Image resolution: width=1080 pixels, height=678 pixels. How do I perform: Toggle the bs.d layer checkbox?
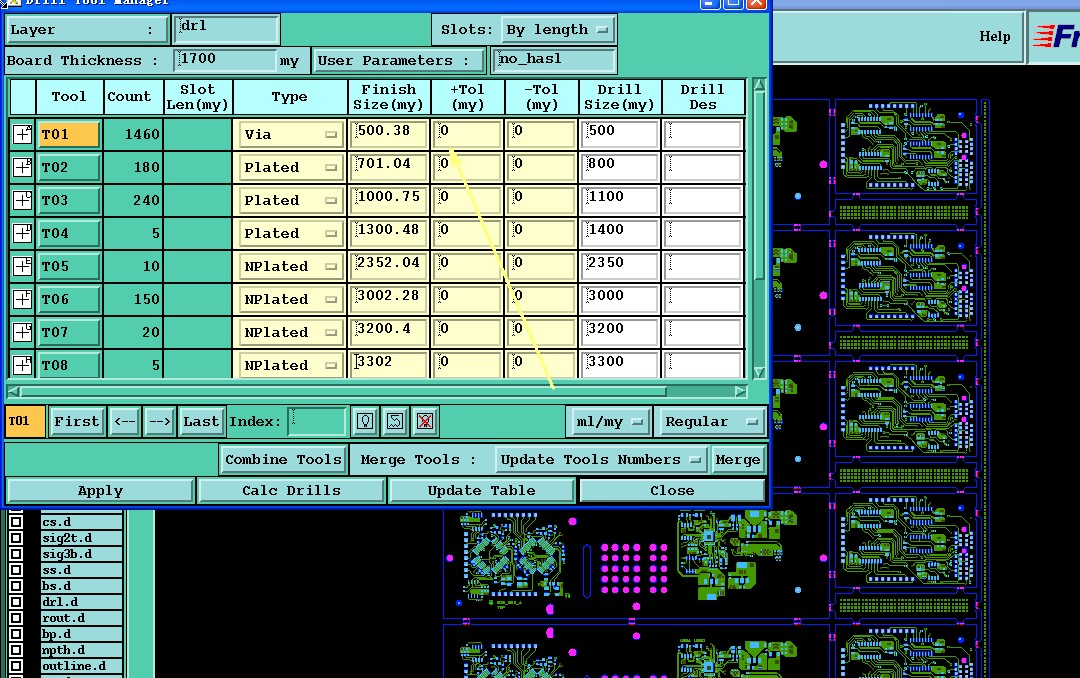16,586
